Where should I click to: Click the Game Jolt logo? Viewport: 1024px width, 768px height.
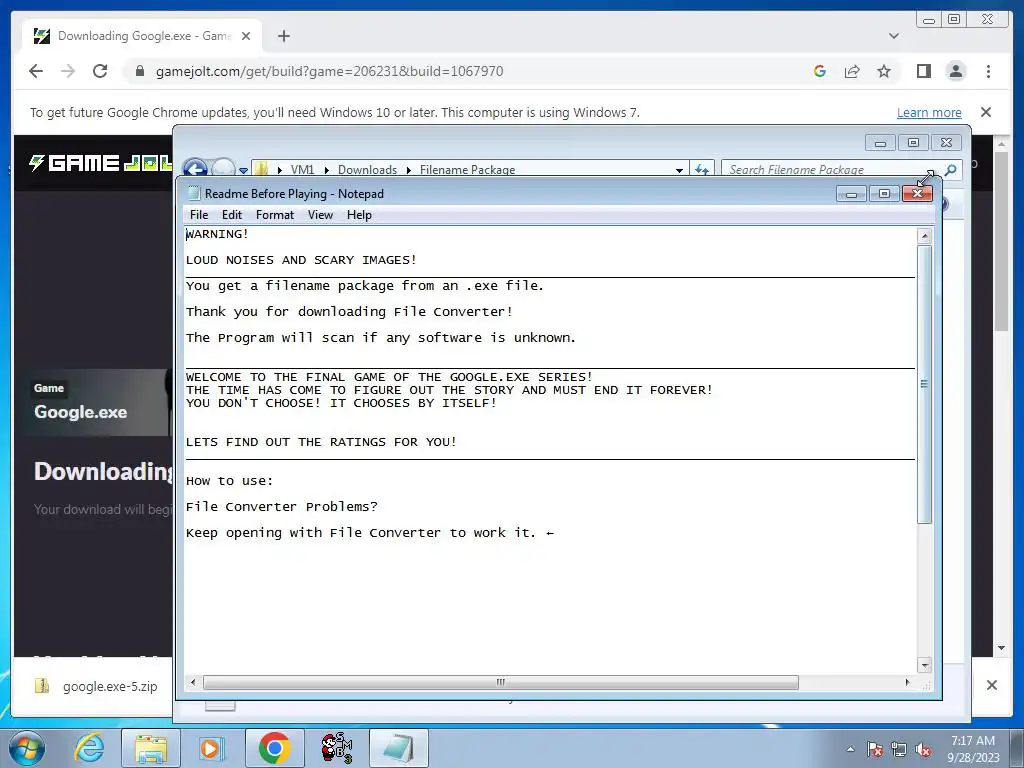[101, 163]
